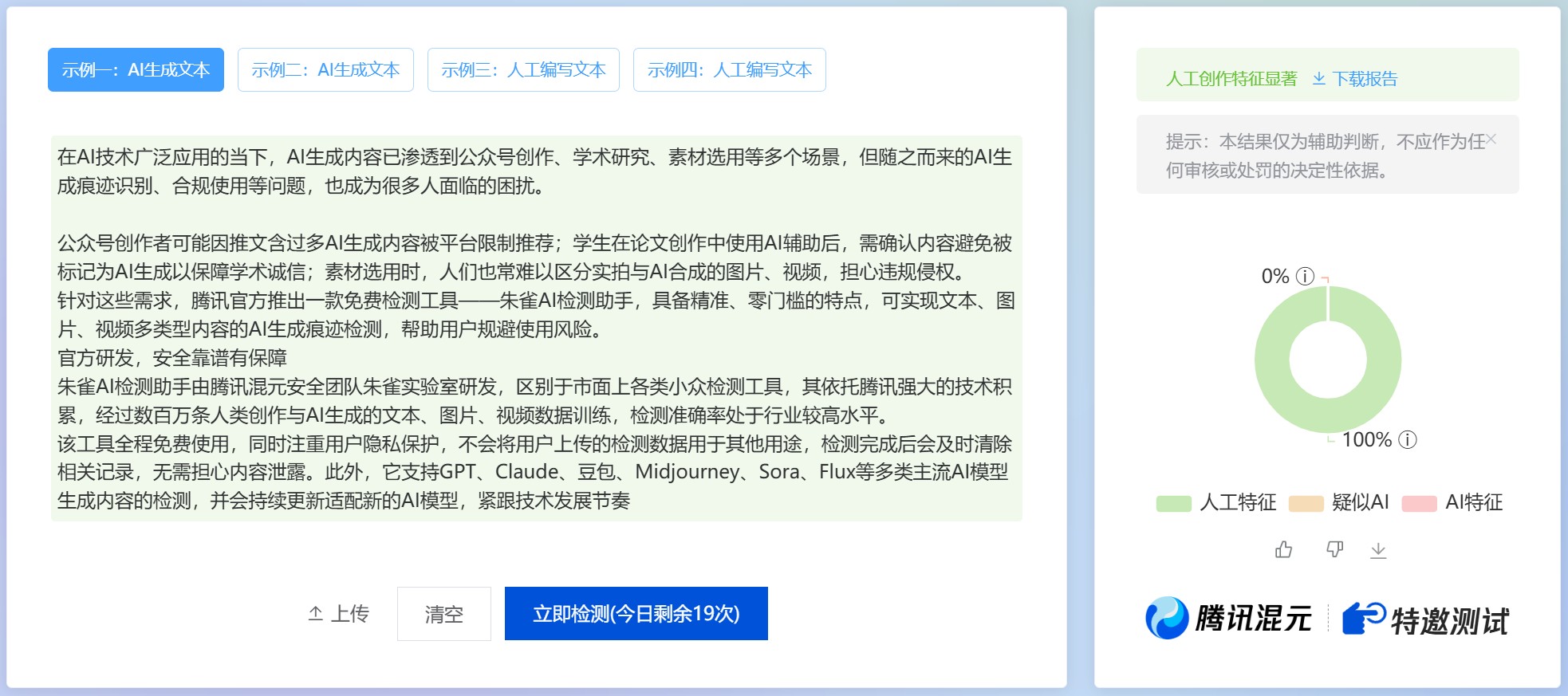Click the 提示：本结果仅为辅助判断 notice text
1568x696 pixels.
[1324, 155]
